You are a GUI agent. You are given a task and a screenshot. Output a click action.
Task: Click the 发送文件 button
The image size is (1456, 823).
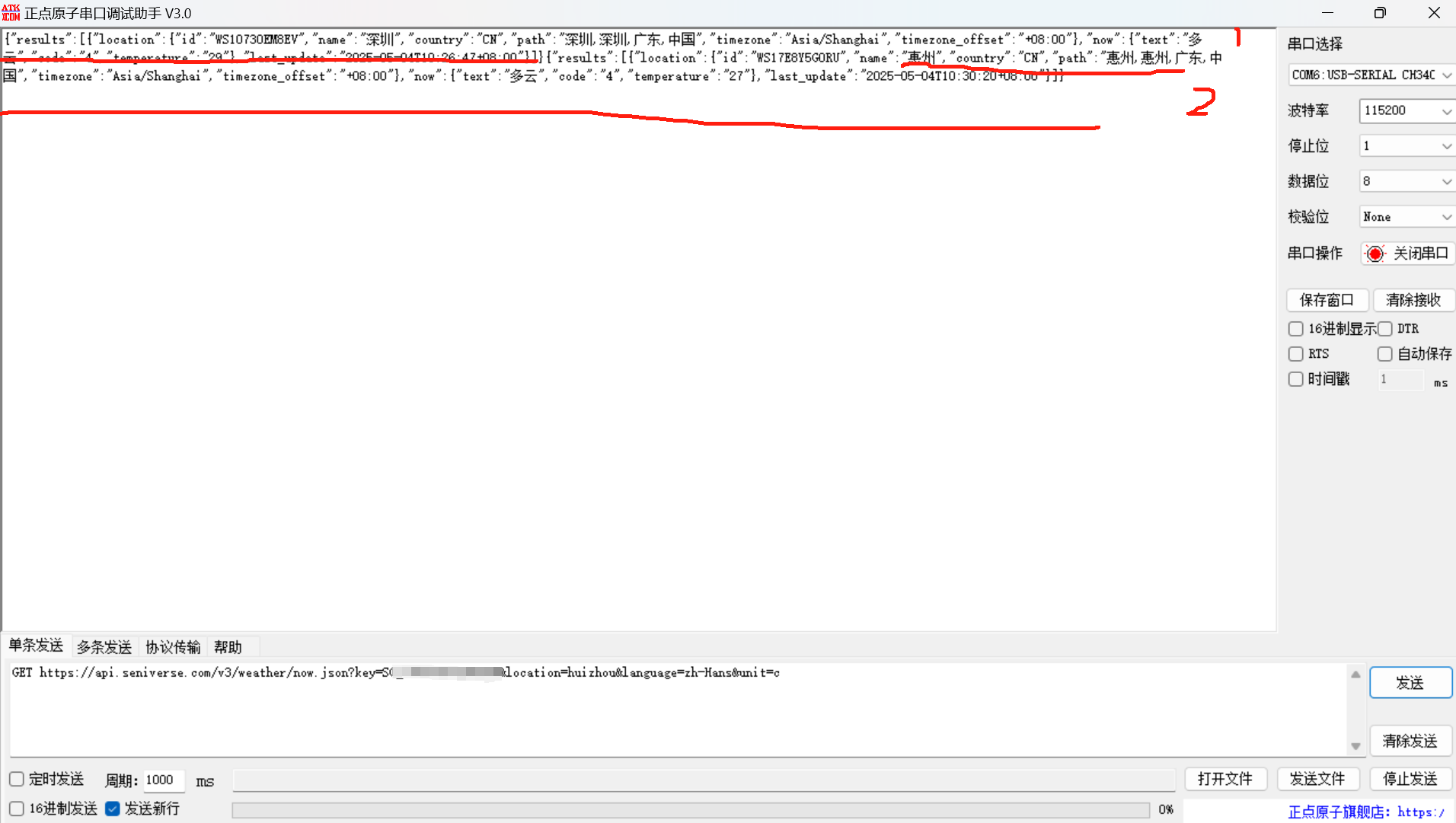(x=1317, y=779)
